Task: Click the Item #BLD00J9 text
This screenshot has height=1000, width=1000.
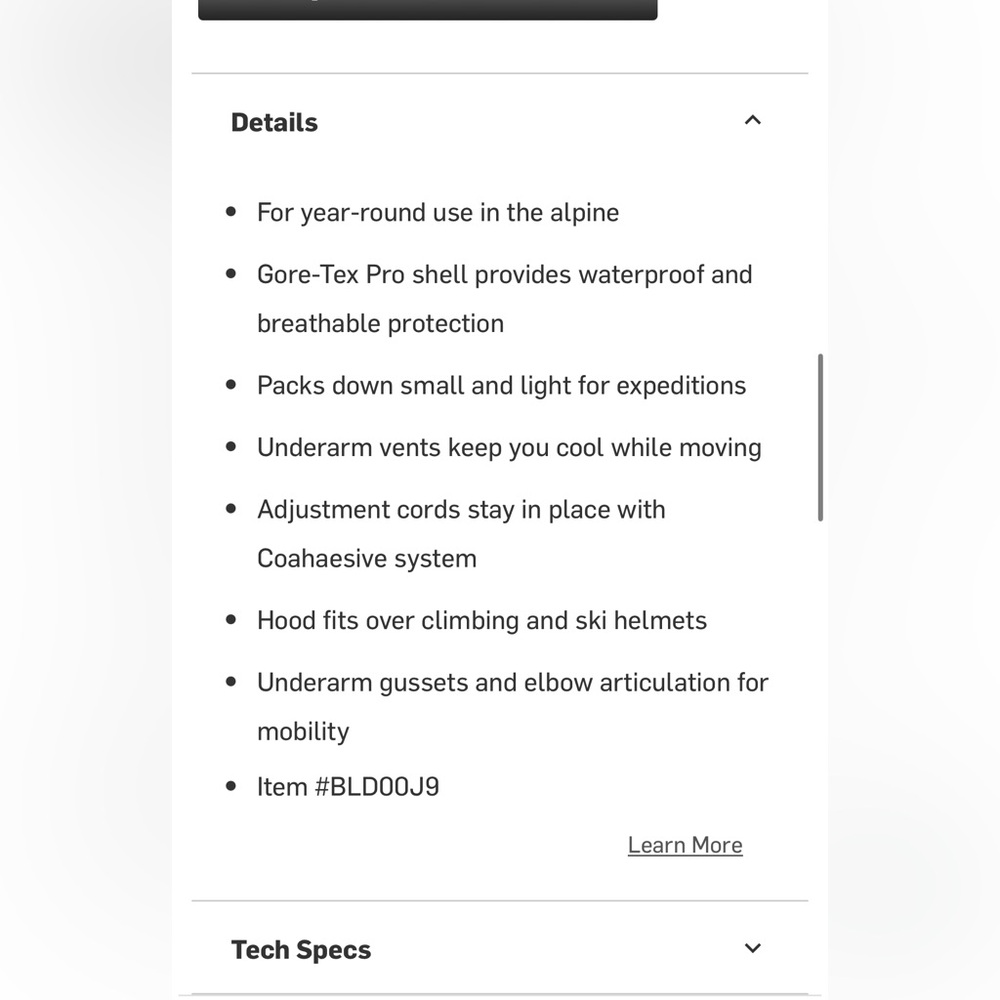Action: [348, 786]
